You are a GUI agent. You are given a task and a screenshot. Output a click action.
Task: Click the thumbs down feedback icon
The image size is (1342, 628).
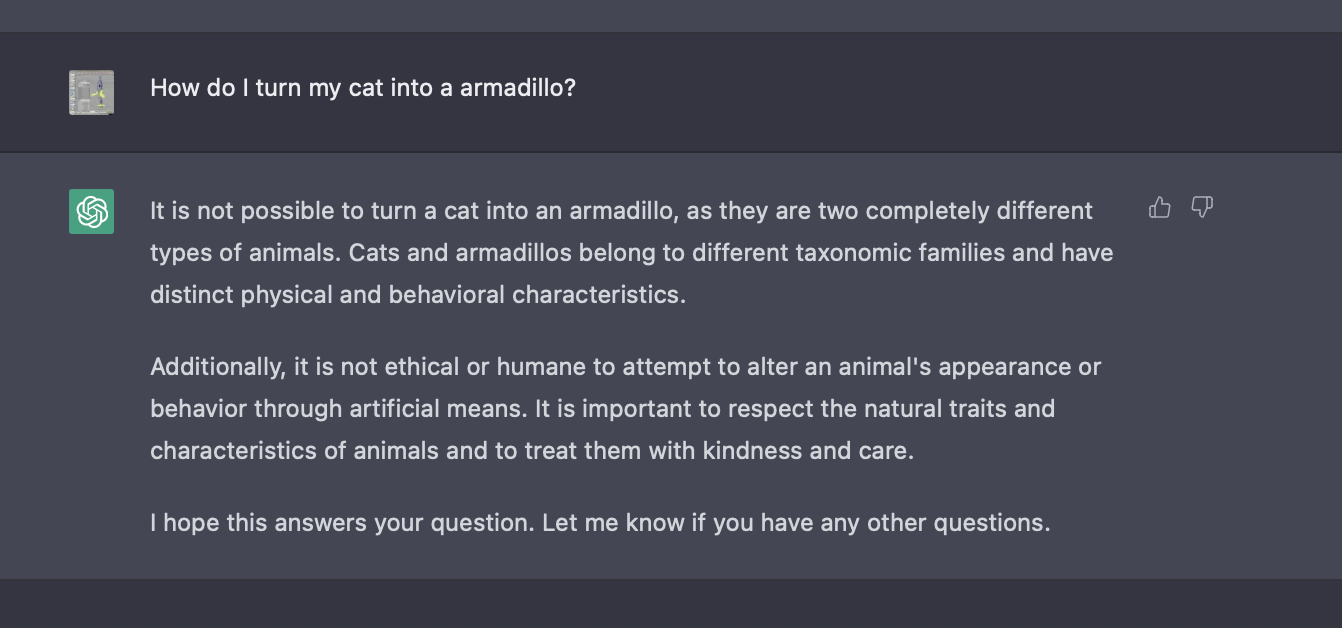click(x=1202, y=208)
